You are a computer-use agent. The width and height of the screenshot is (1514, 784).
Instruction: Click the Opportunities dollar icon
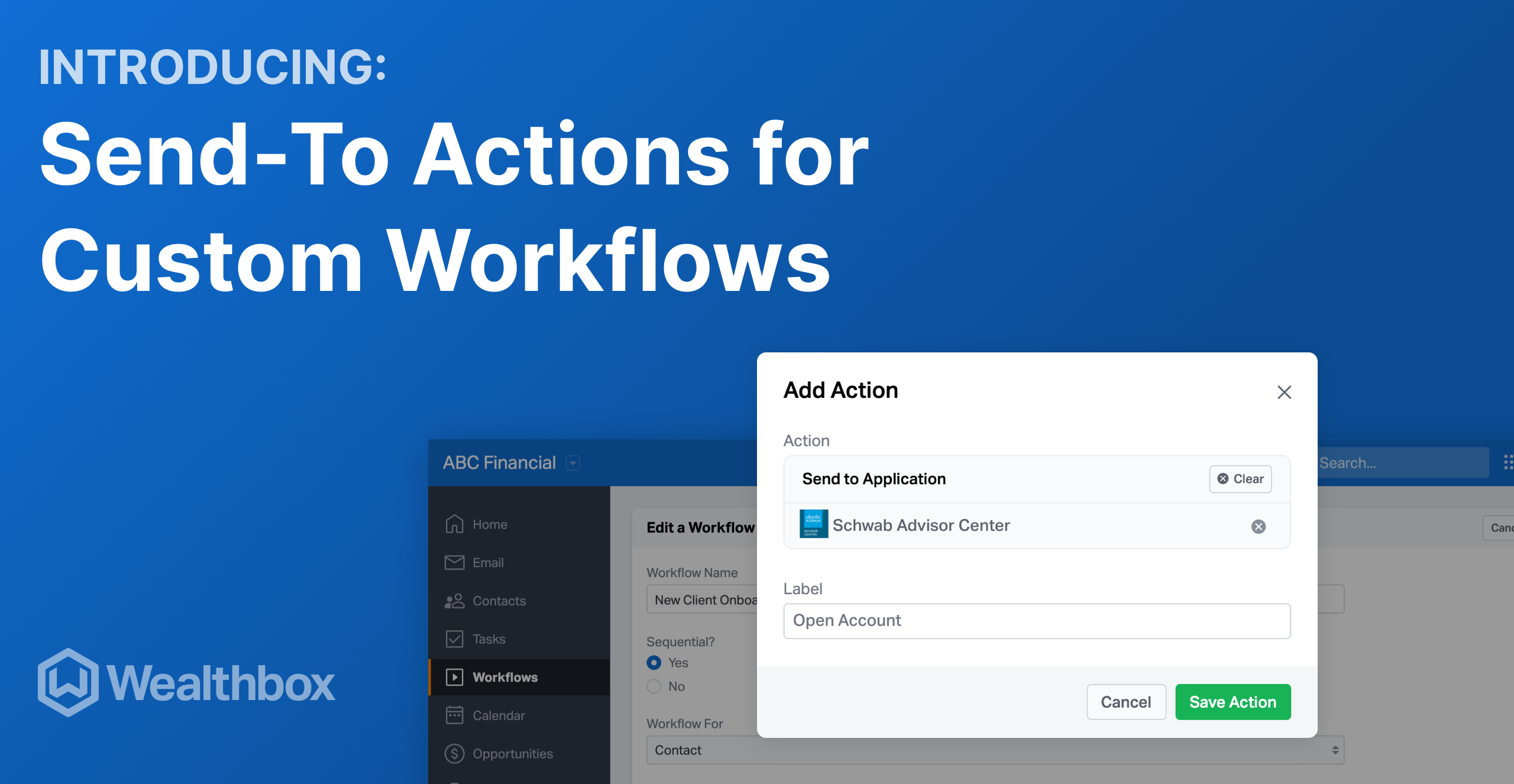[x=454, y=753]
